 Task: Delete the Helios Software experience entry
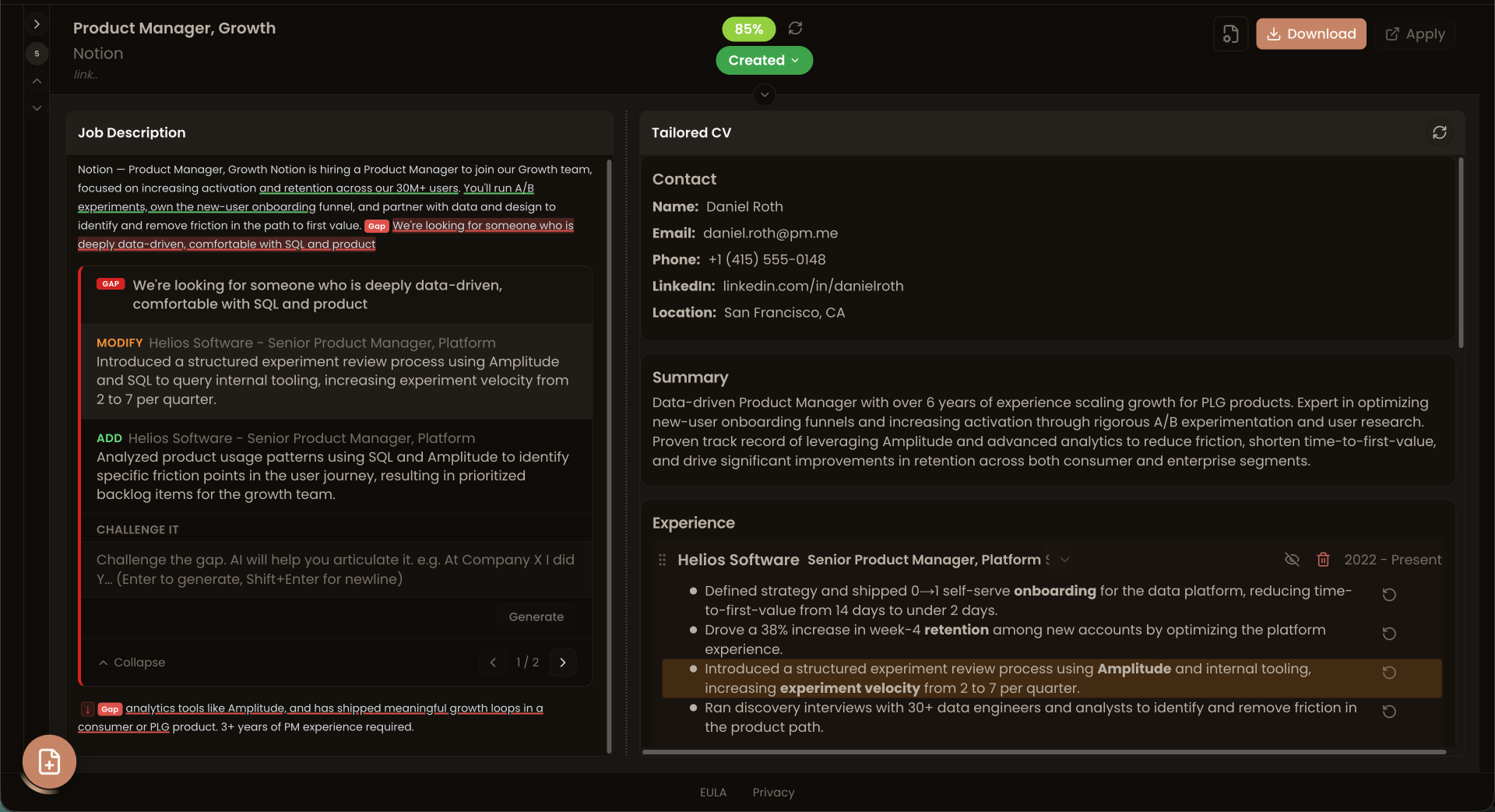[1323, 560]
